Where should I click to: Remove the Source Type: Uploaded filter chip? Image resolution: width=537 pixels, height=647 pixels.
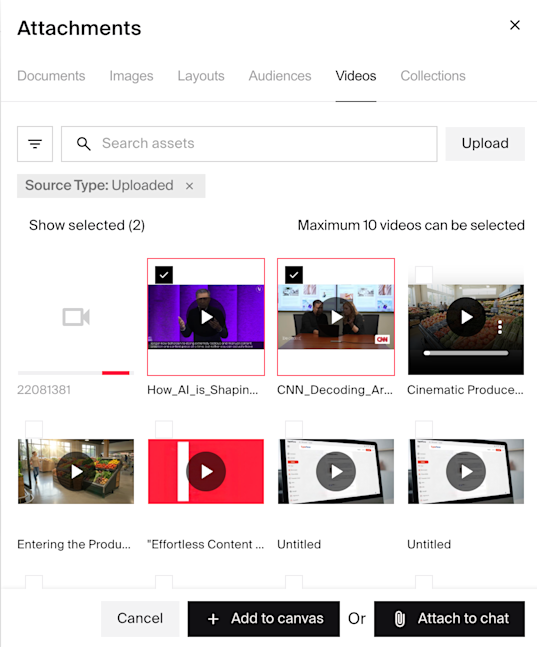(x=189, y=186)
